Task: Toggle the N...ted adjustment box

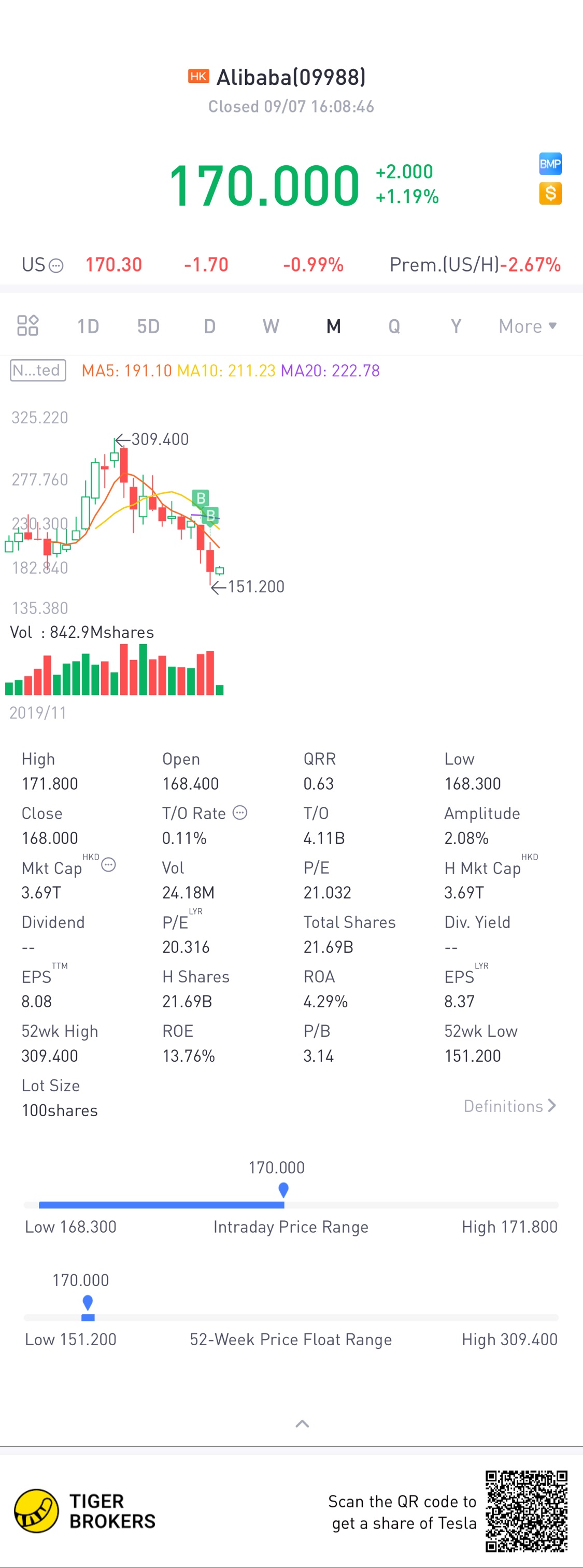Action: [x=38, y=370]
